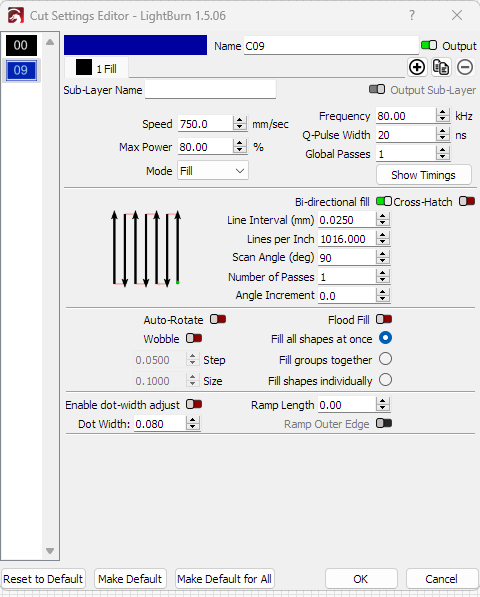Enable Auto-Rotate toggle
The height and width of the screenshot is (597, 480).
point(218,319)
